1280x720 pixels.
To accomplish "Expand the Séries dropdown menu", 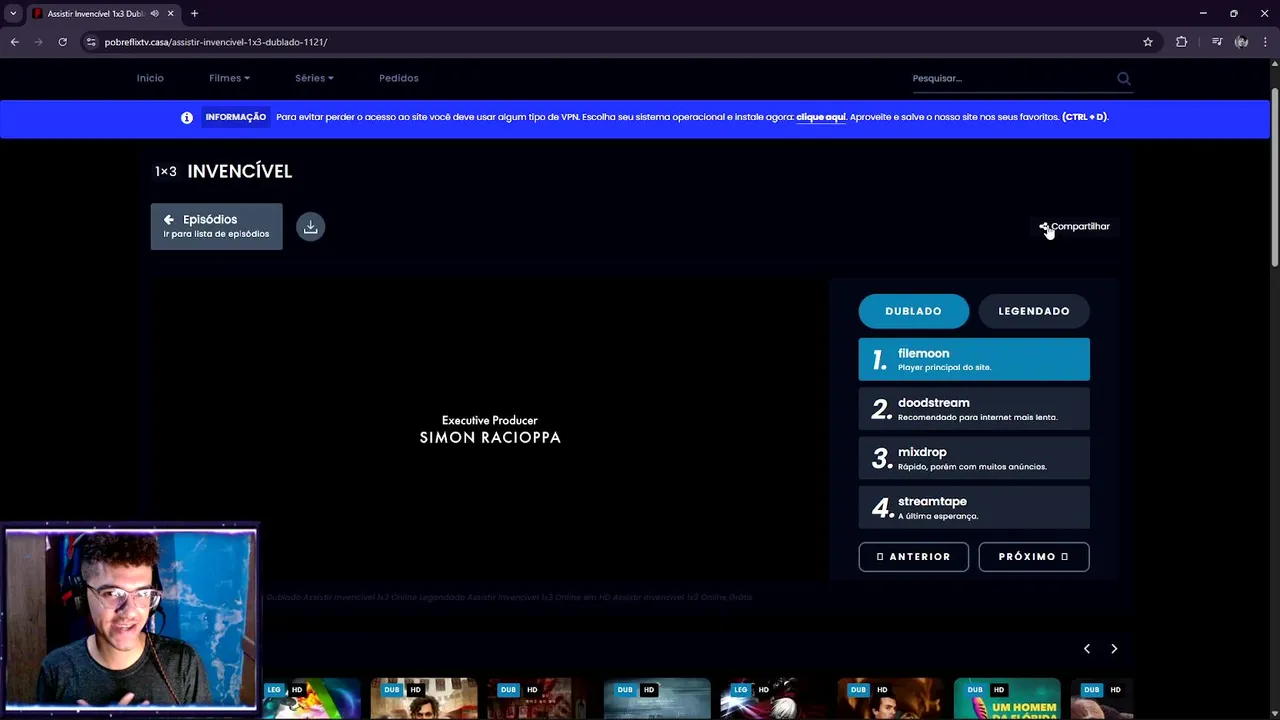I will point(314,78).
